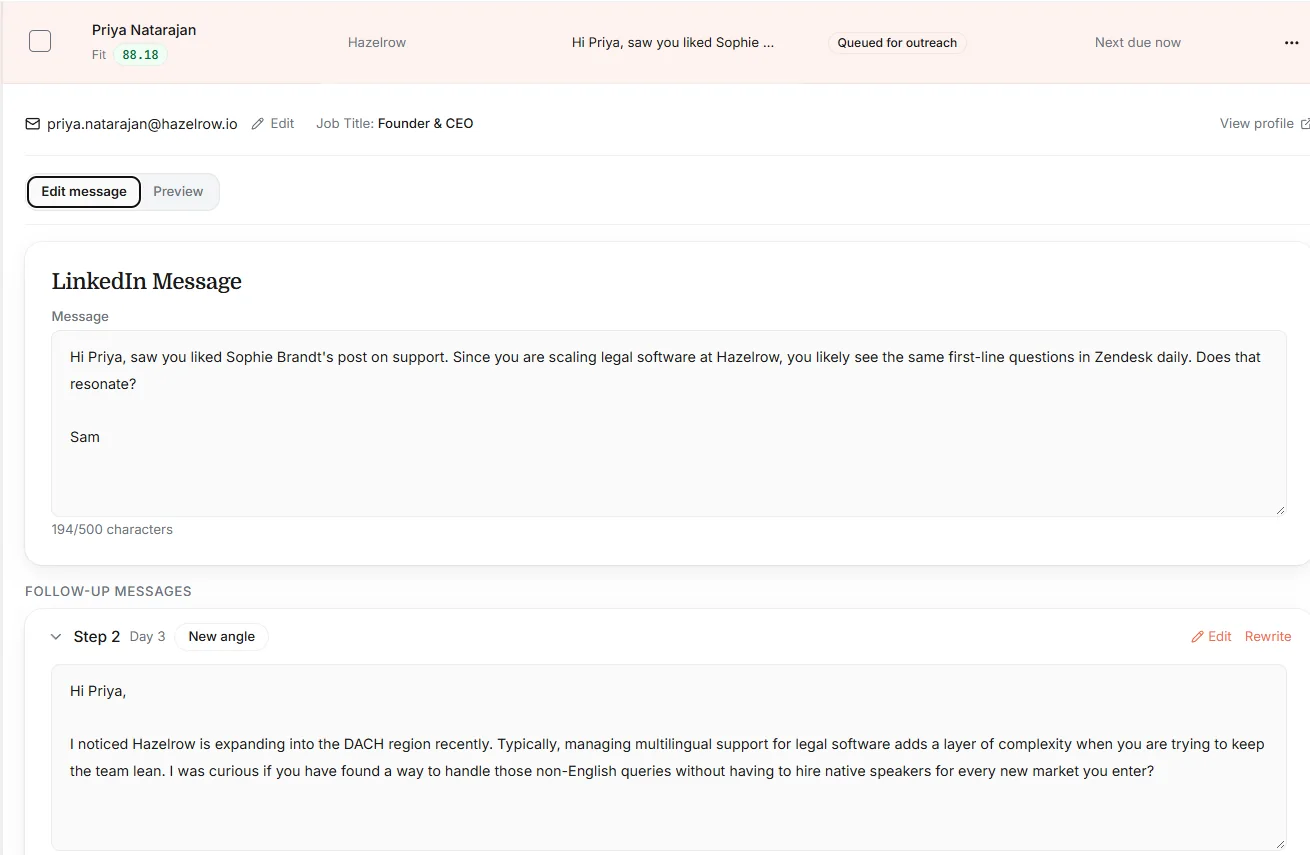Screen dimensions: 1310x855
Task: Click the Priya Natarajan name
Action: 144,30
